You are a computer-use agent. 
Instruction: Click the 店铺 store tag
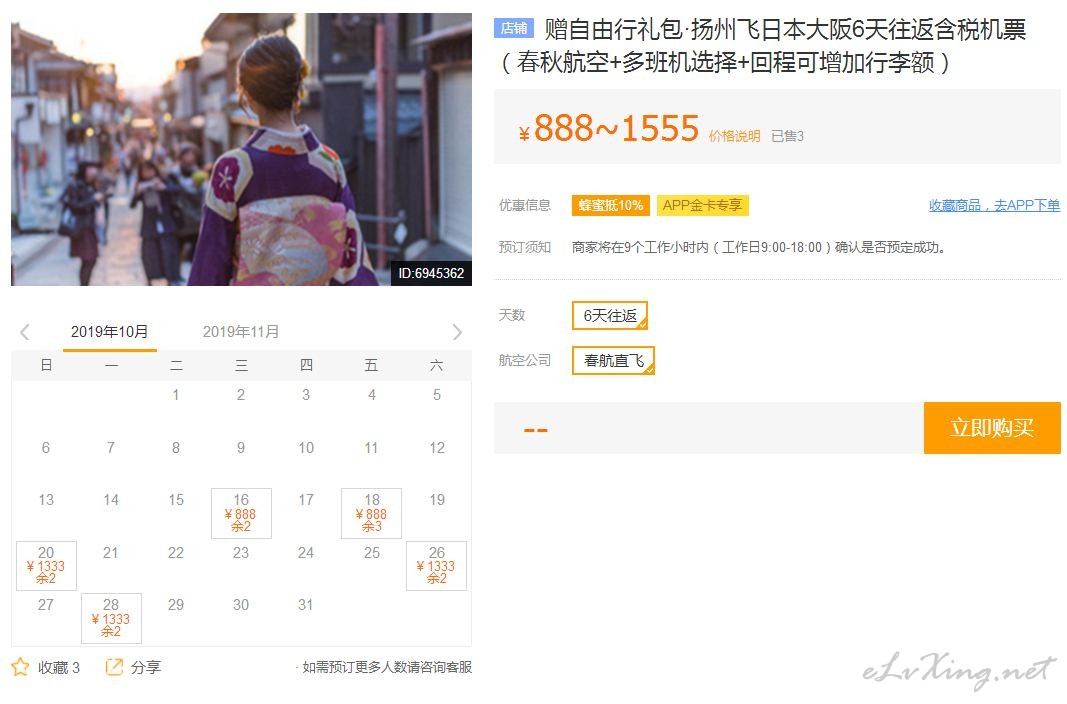coord(514,28)
